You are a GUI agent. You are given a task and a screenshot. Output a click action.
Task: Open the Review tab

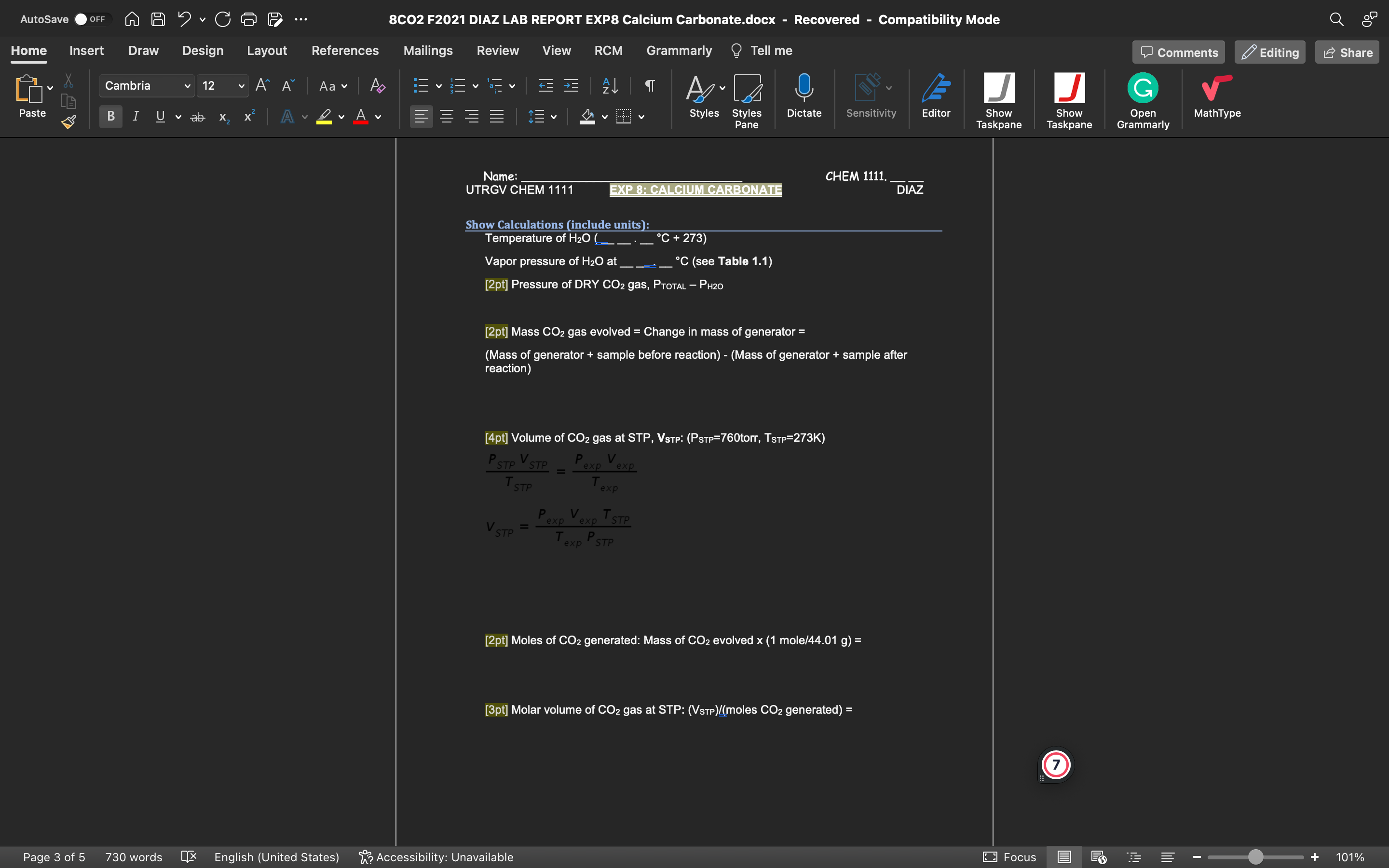pos(498,51)
